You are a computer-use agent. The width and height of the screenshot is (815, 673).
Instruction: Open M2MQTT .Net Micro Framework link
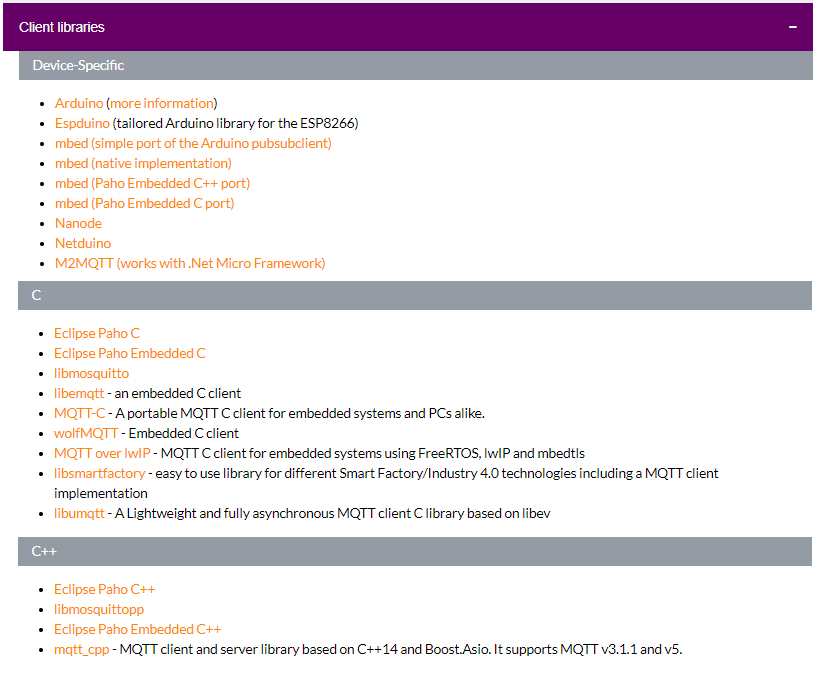pos(190,263)
